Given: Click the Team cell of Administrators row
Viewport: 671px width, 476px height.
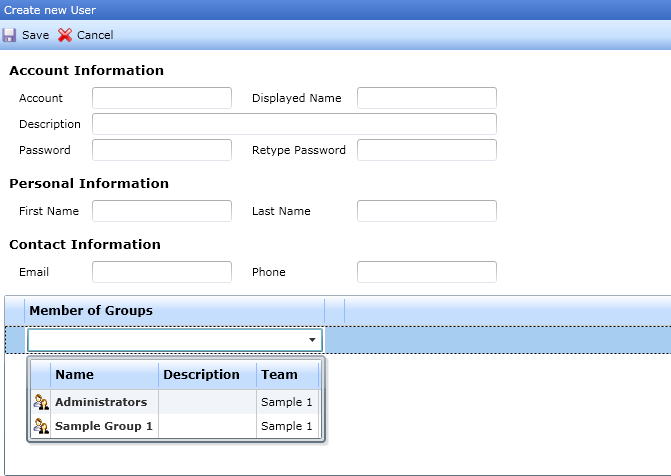Looking at the screenshot, I should [x=288, y=402].
